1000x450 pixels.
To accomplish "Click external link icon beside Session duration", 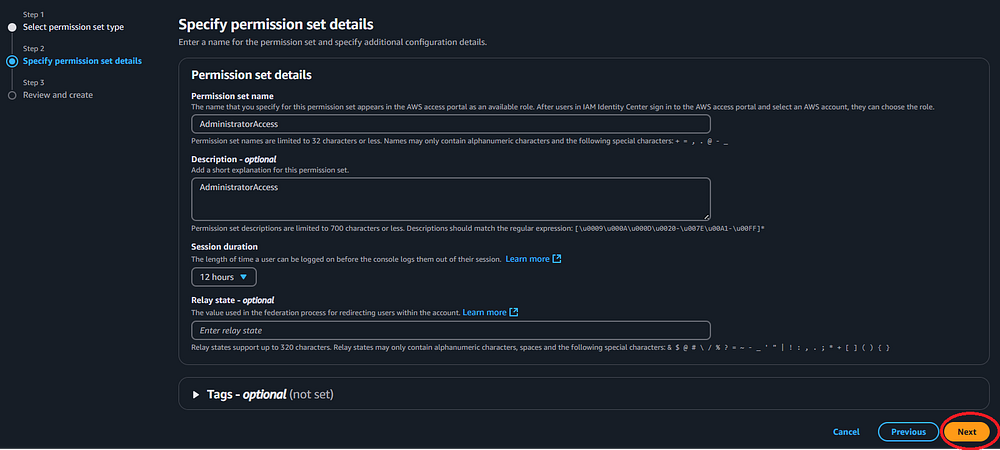I will (x=557, y=259).
